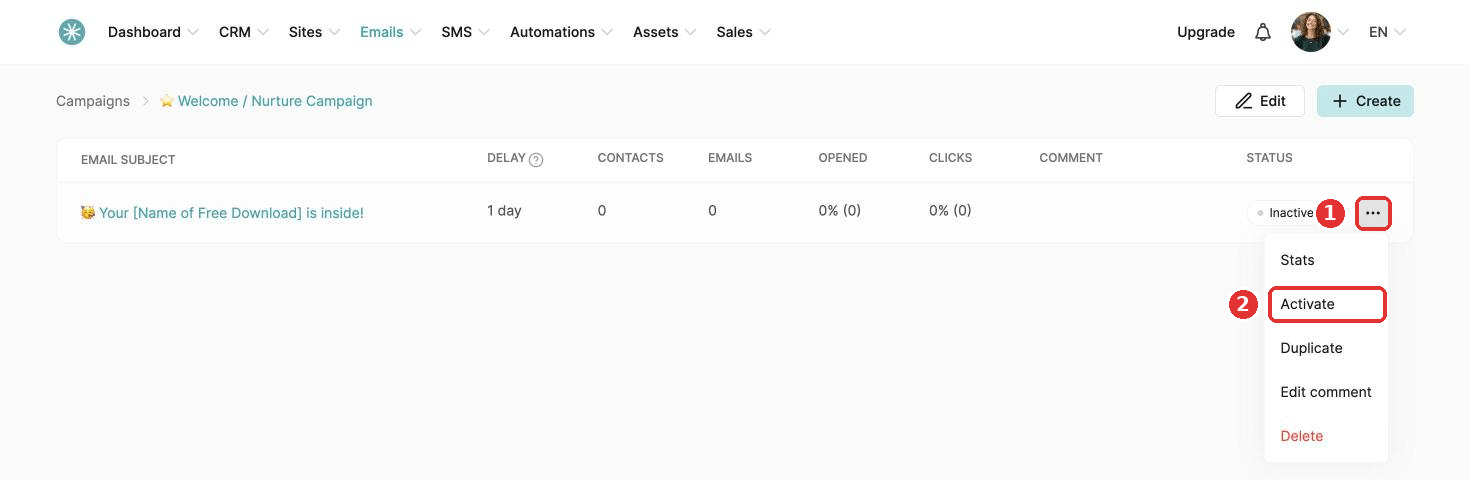
Task: Click the snowflake app logo
Action: 72,32
